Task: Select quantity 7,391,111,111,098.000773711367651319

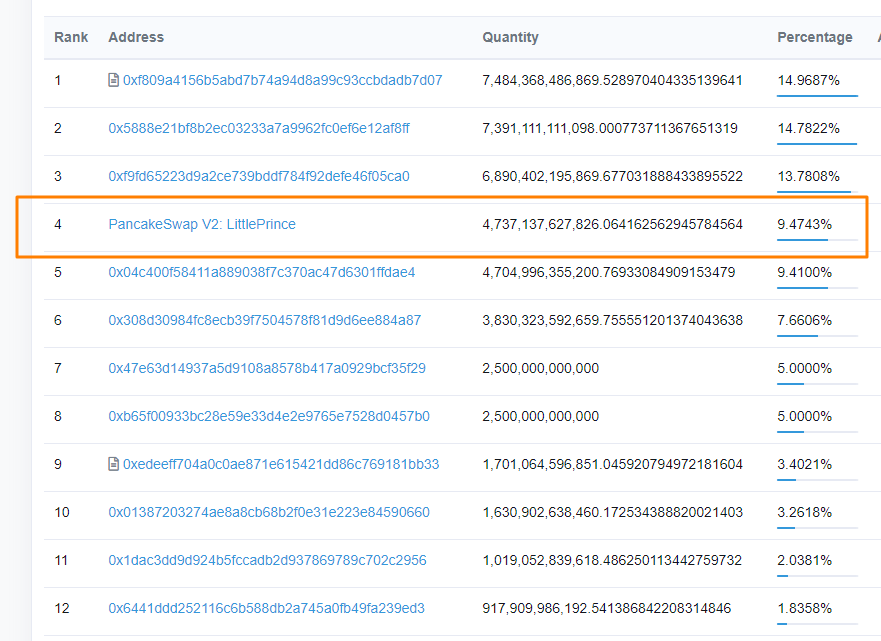Action: [610, 128]
